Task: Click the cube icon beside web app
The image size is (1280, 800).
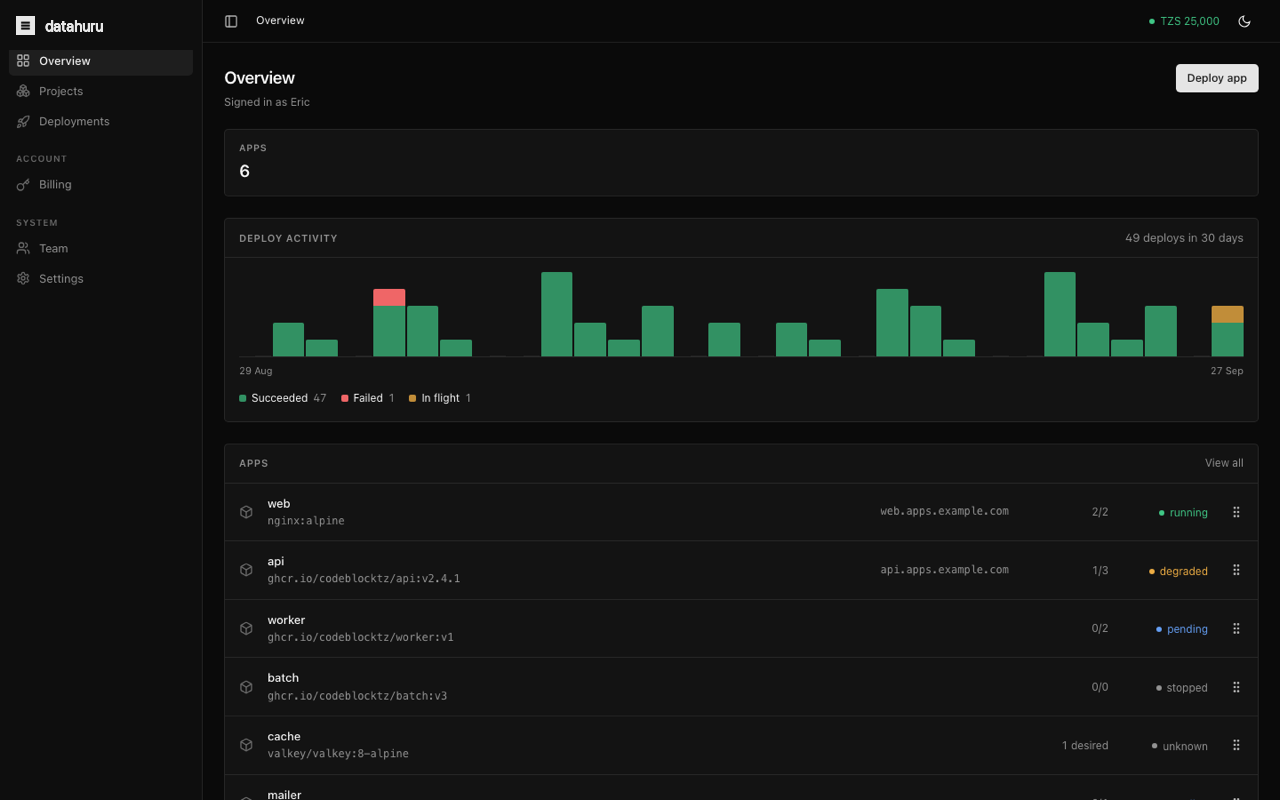Action: 246,512
